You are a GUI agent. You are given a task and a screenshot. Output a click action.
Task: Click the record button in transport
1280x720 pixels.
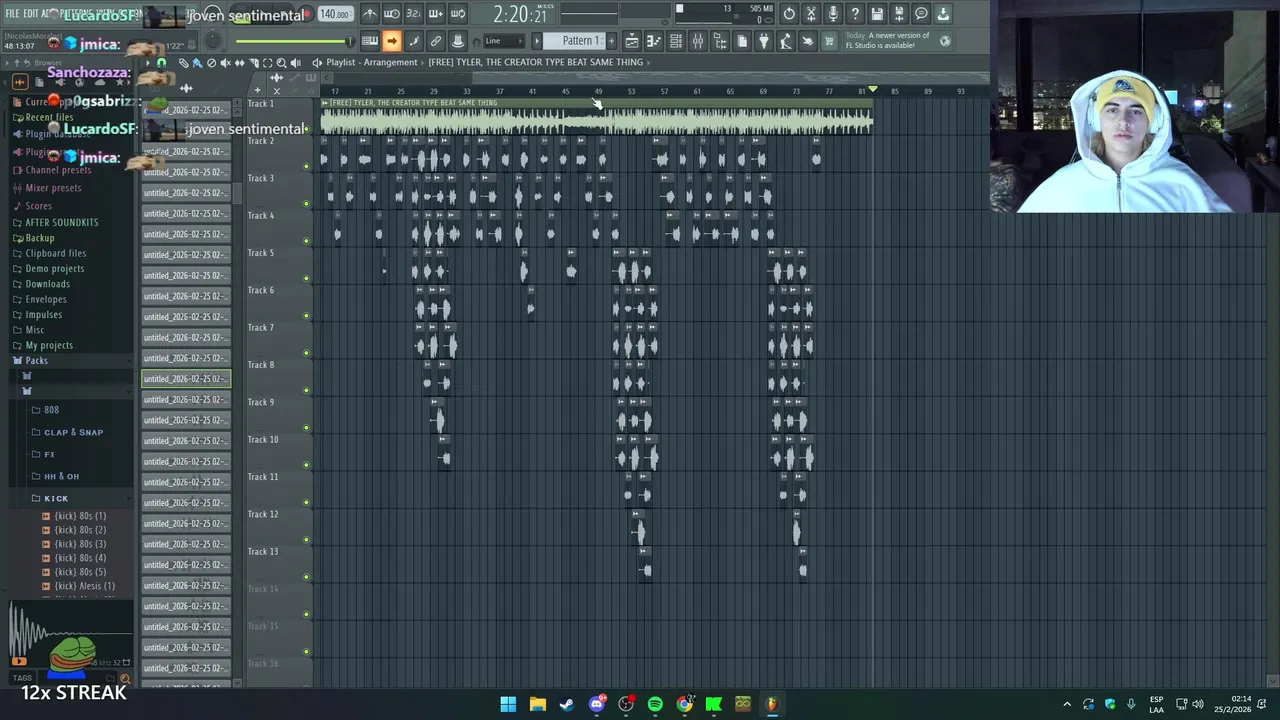coord(308,14)
